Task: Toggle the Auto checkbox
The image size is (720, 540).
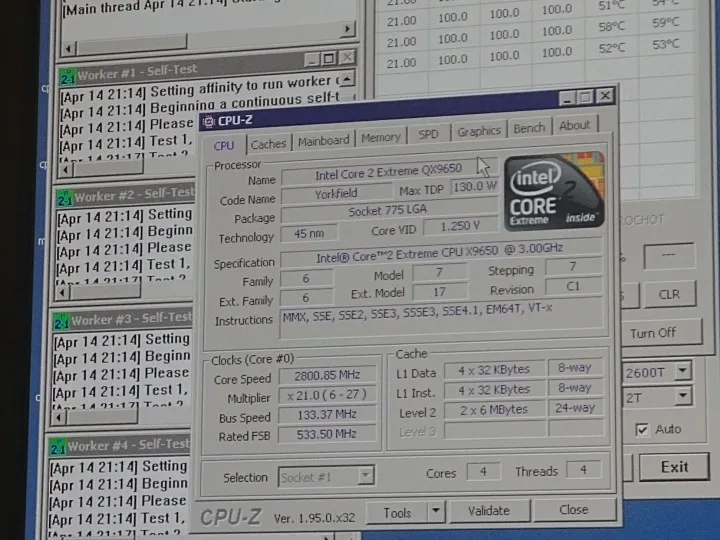Action: (x=642, y=430)
